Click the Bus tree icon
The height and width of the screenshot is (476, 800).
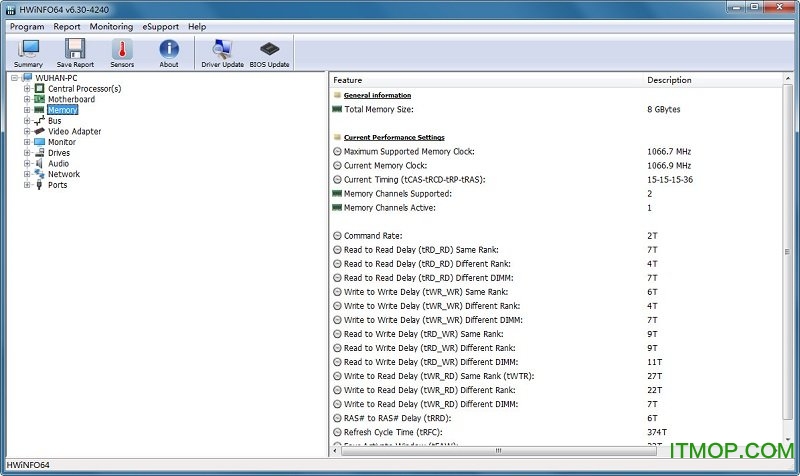39,121
